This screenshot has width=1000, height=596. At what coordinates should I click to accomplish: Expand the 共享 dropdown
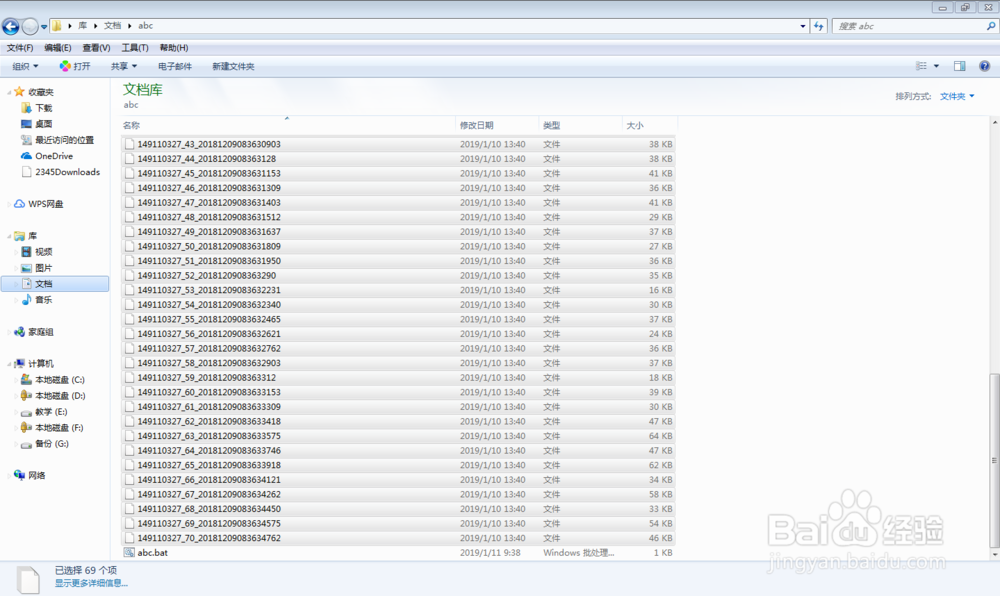tap(124, 66)
